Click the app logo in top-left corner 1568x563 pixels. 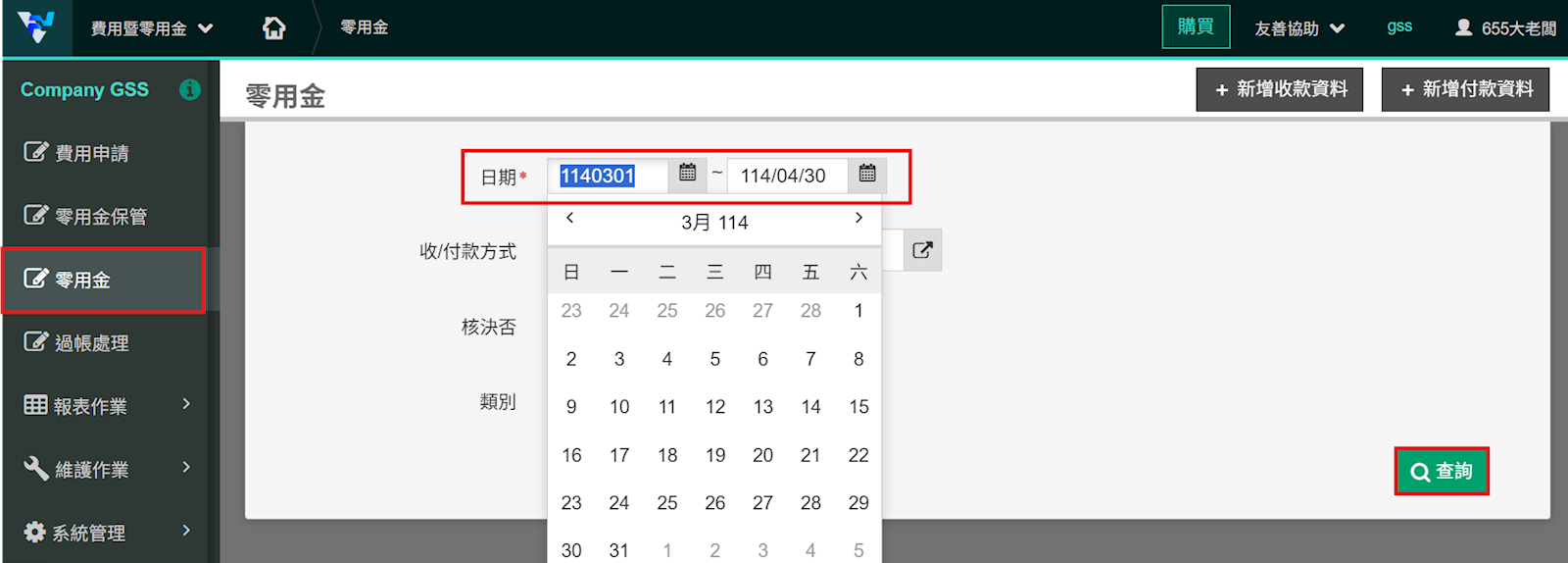(x=36, y=27)
